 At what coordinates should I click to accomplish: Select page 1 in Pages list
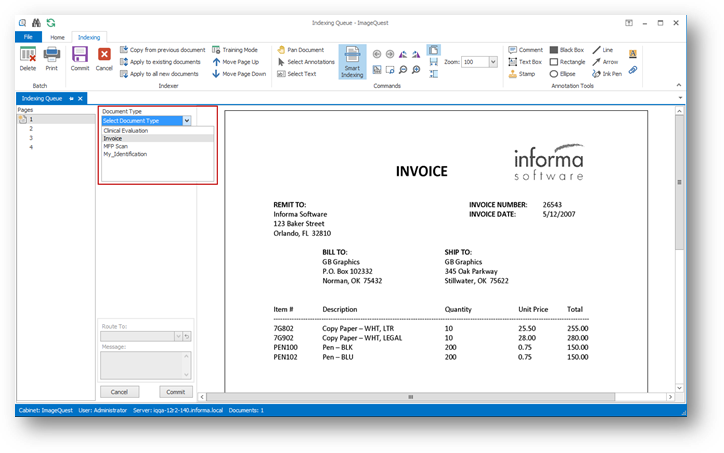coord(56,119)
